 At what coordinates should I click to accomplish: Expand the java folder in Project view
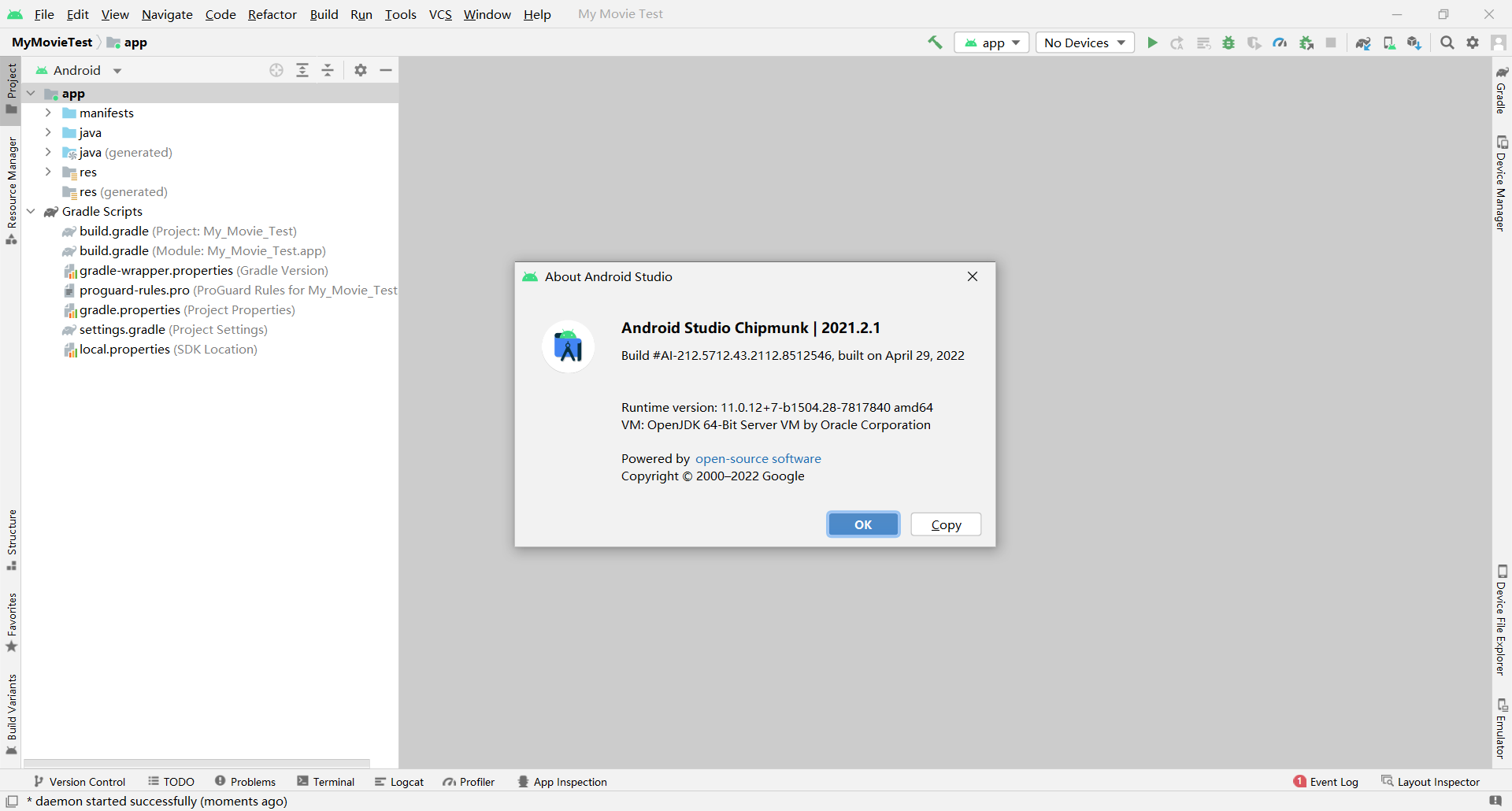tap(48, 132)
